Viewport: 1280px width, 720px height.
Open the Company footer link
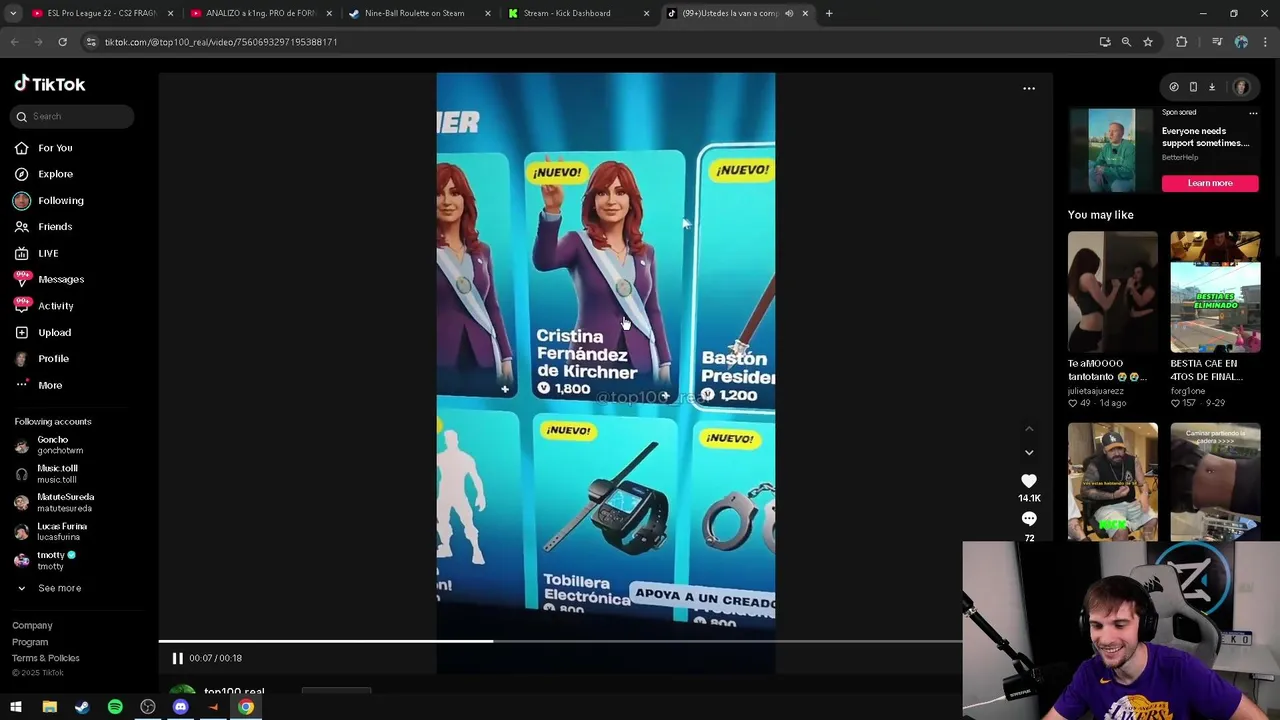pos(32,626)
